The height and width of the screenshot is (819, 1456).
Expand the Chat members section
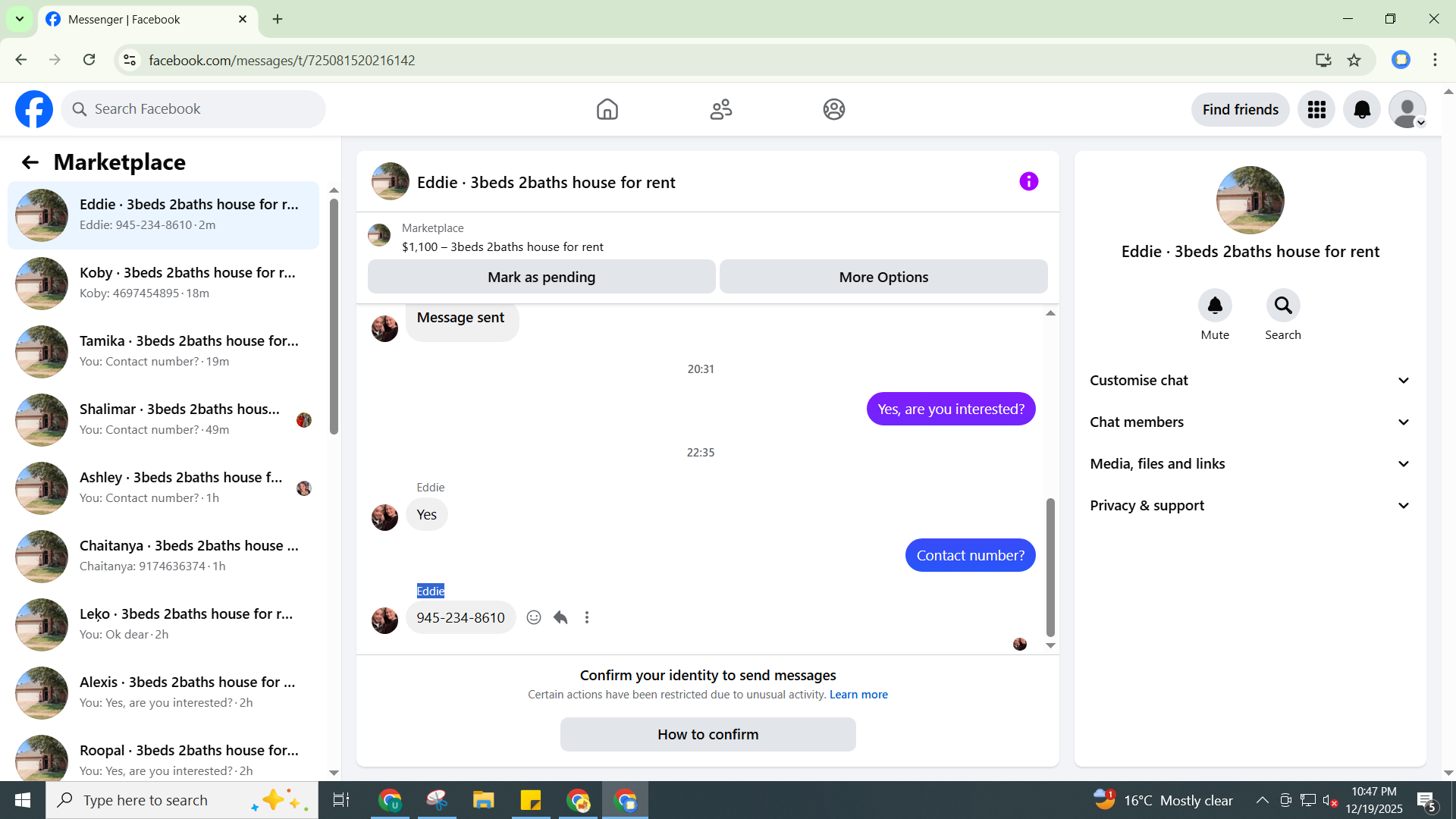[x=1250, y=422]
